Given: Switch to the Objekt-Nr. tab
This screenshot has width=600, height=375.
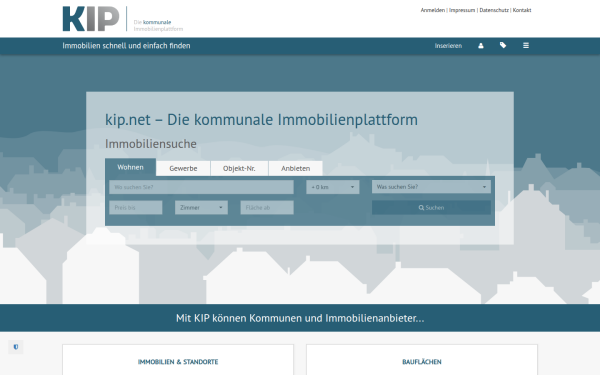Looking at the screenshot, I should (x=239, y=168).
